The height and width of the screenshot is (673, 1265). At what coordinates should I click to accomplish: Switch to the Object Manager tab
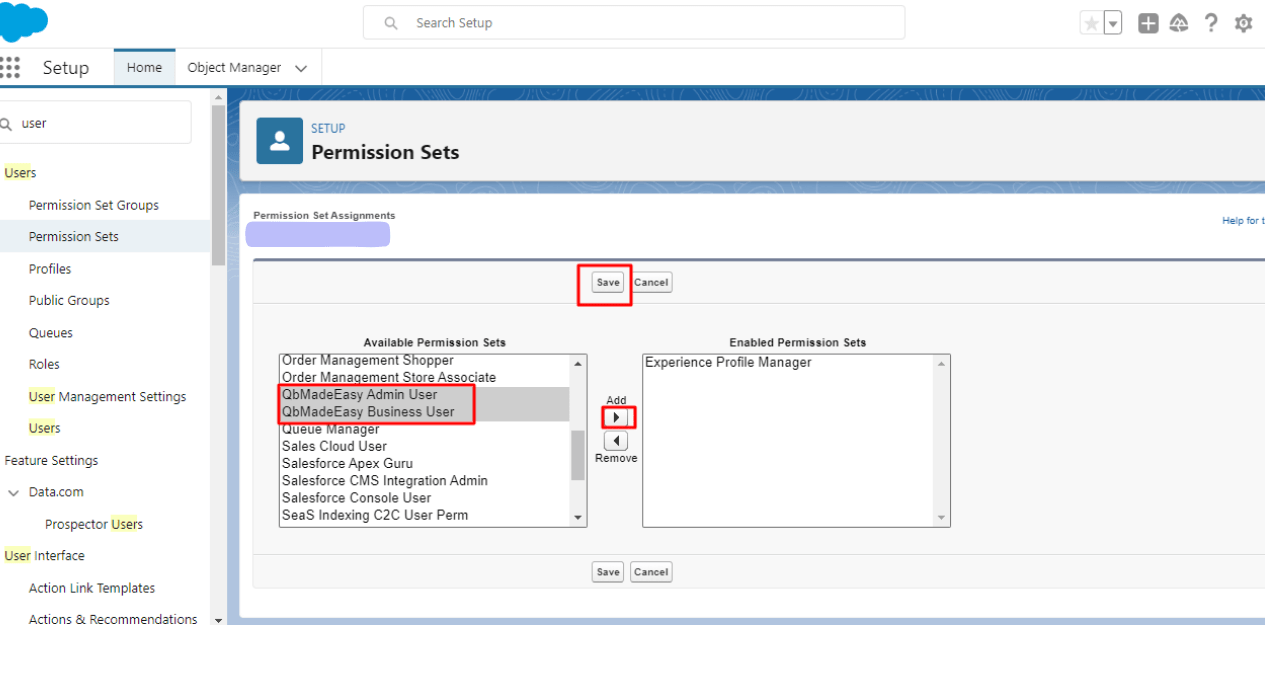coord(234,68)
